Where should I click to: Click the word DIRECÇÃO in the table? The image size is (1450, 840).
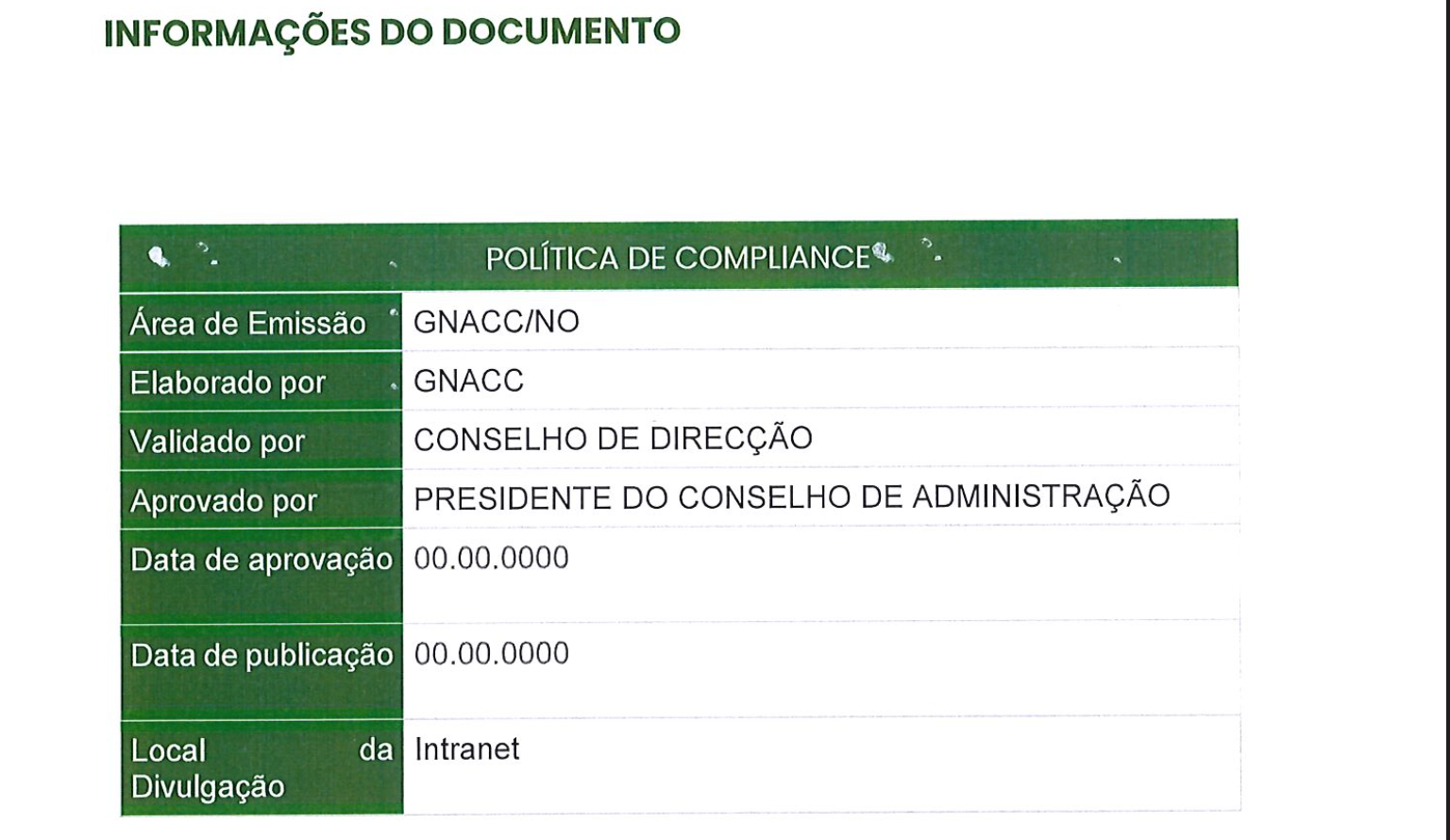coord(731,439)
